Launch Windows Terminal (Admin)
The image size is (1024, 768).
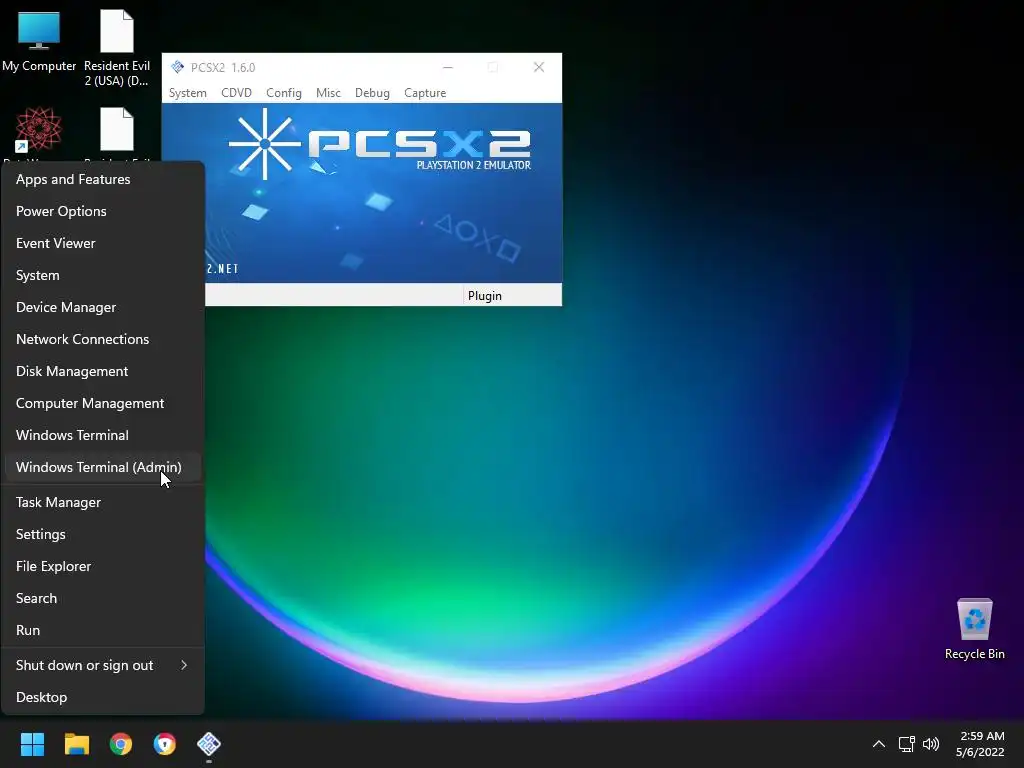[x=103, y=467]
